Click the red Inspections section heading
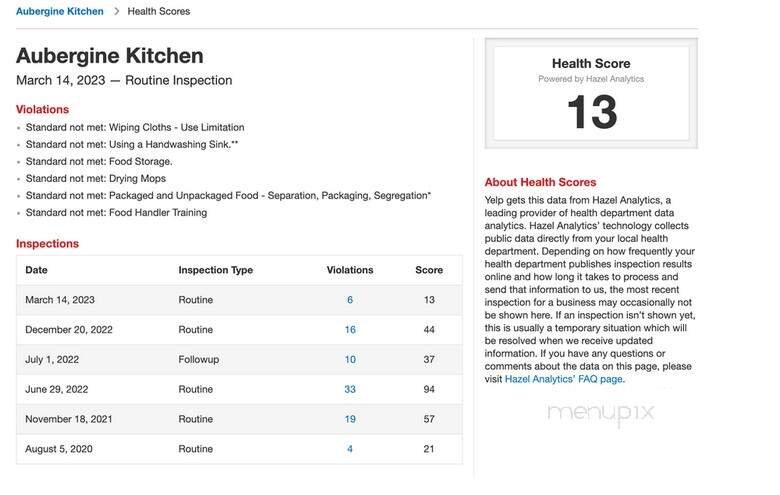 (47, 243)
